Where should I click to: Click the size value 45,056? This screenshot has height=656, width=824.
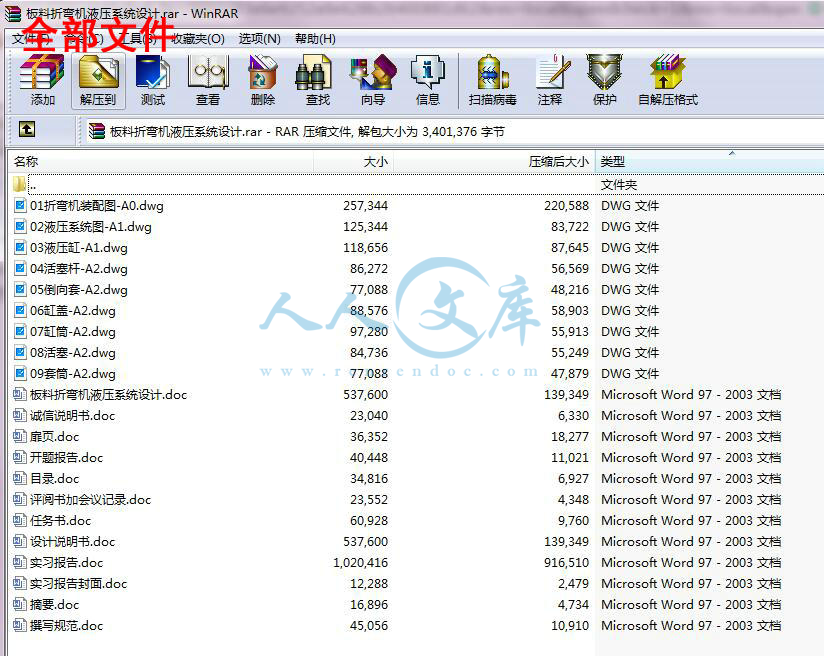click(x=369, y=626)
